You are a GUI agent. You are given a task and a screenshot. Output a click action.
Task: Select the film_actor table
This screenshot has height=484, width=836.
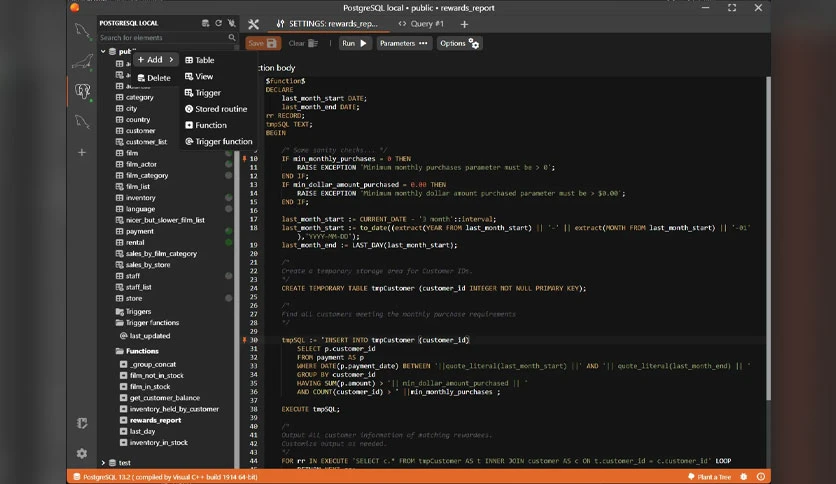point(136,164)
